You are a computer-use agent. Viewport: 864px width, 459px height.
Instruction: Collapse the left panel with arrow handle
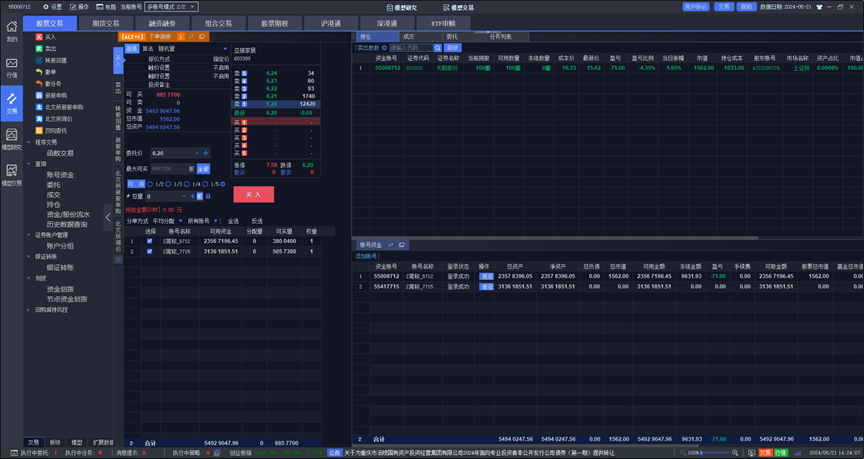(108, 218)
